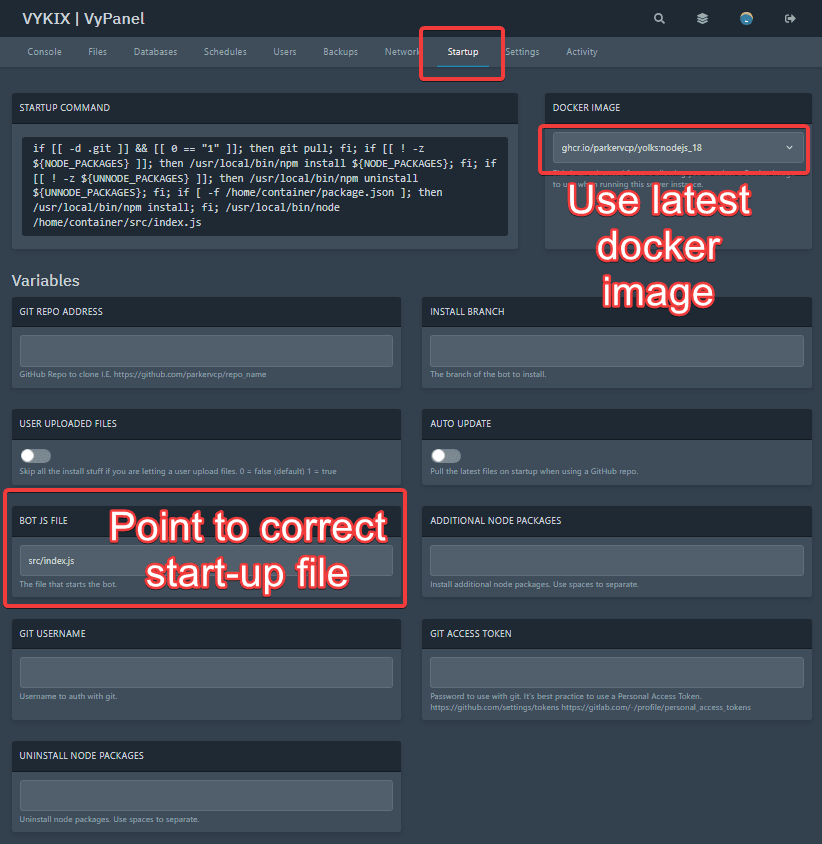Screen dimensions: 822x844
Task: Click the server layers stack icon
Action: click(x=702, y=19)
